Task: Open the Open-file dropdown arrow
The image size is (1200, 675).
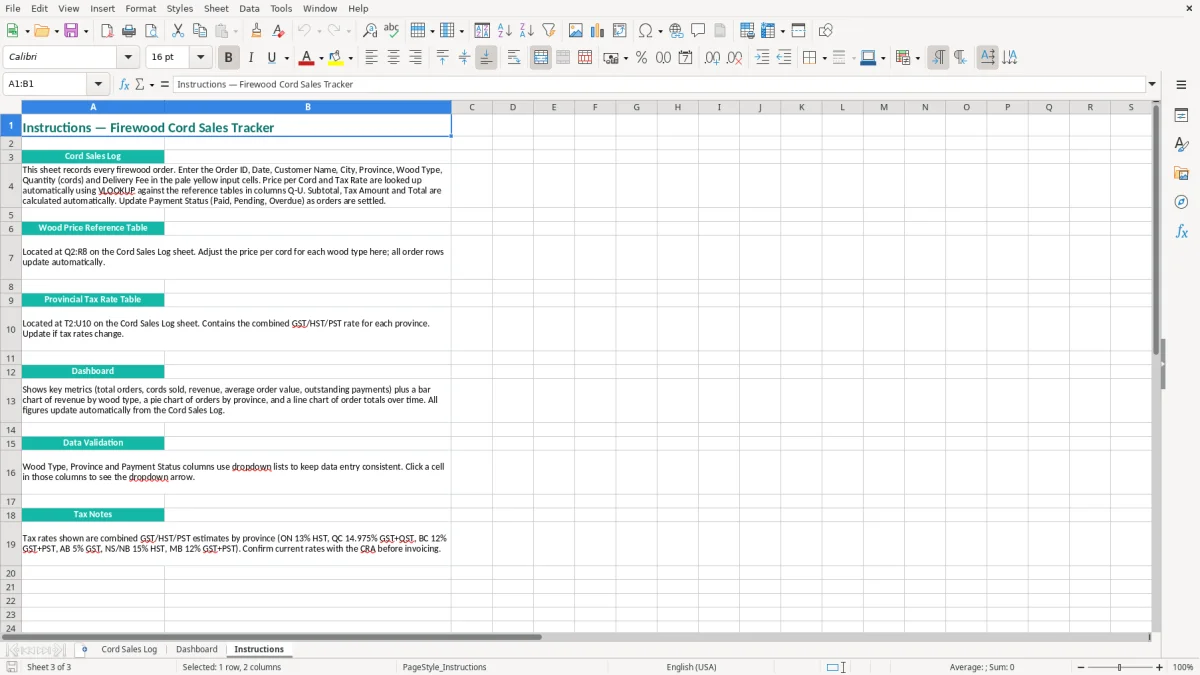Action: point(56,31)
